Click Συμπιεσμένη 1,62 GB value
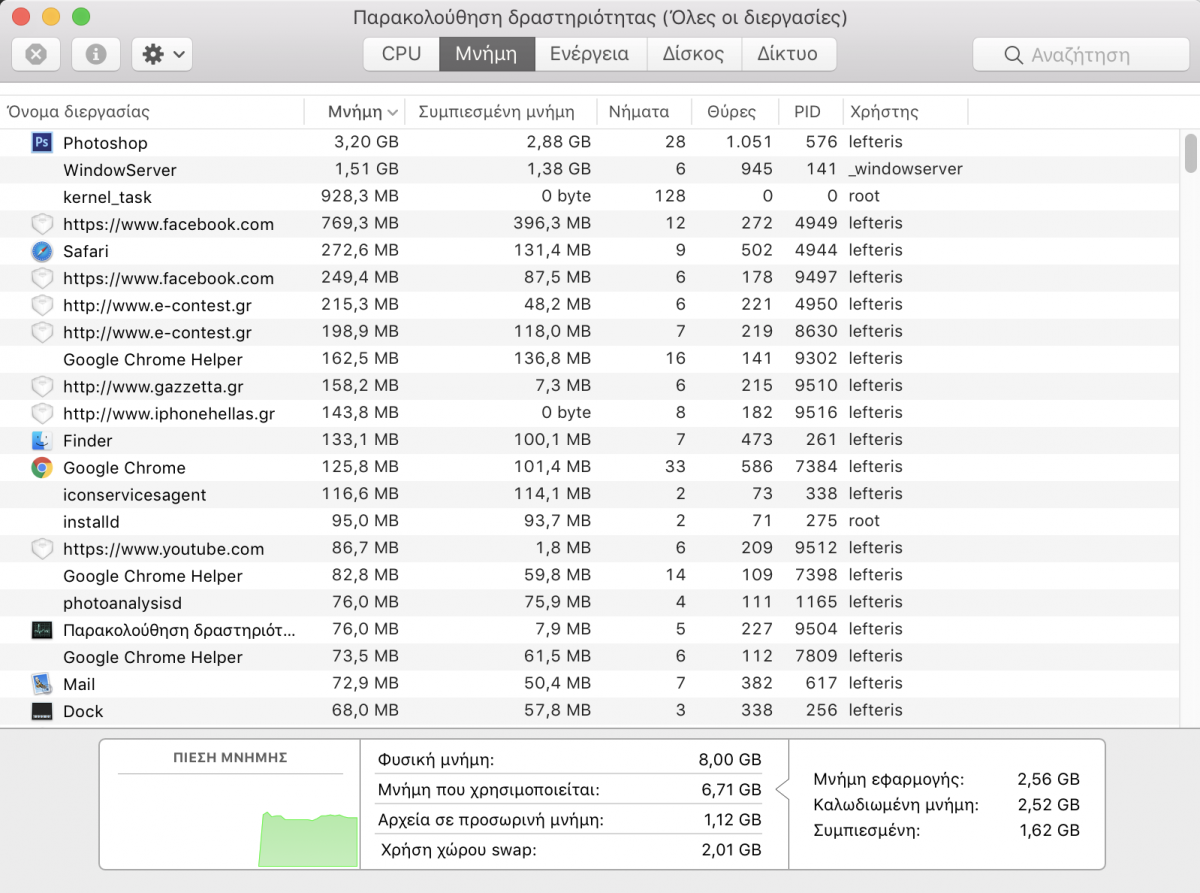 point(1049,829)
